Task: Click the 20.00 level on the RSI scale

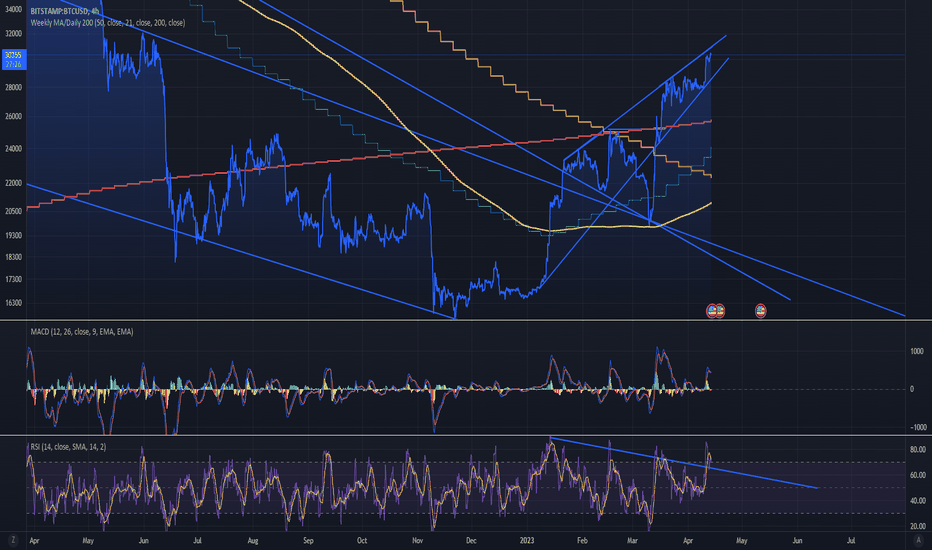Action: pos(918,526)
